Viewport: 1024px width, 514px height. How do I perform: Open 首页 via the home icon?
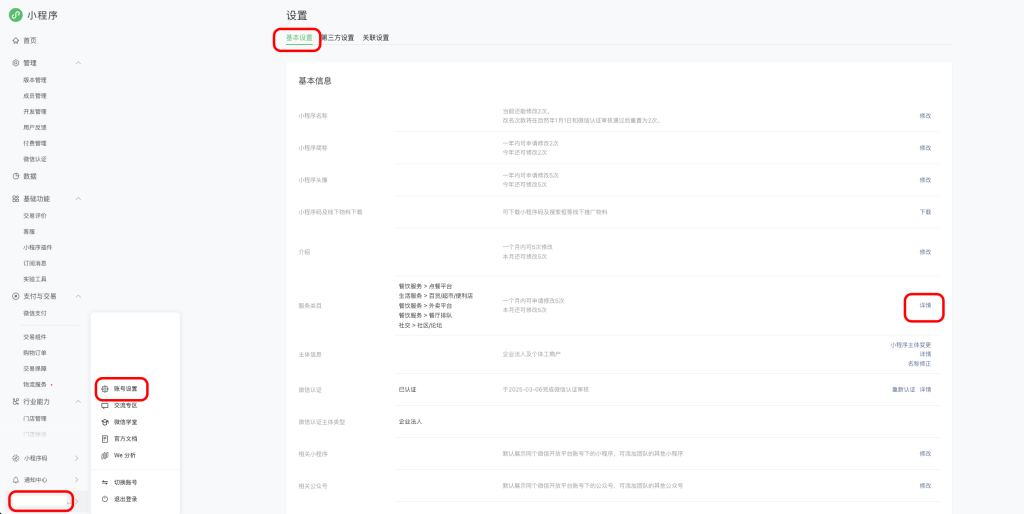[15, 40]
